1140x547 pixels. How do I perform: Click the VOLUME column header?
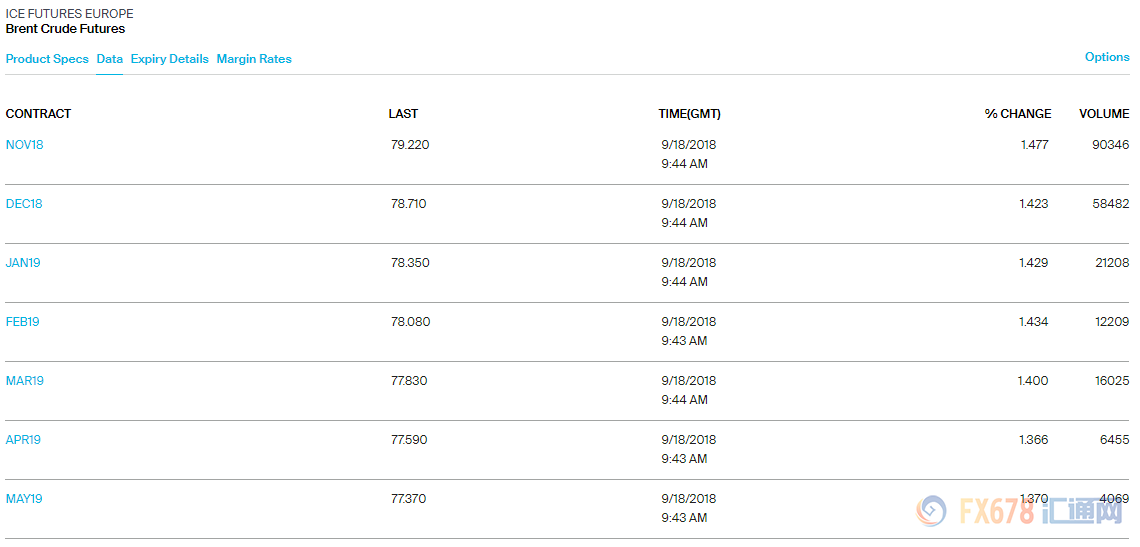(1104, 113)
